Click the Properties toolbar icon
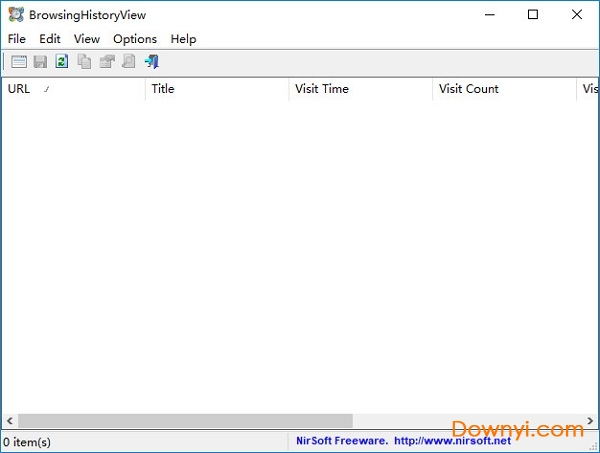600x453 pixels. tap(106, 62)
